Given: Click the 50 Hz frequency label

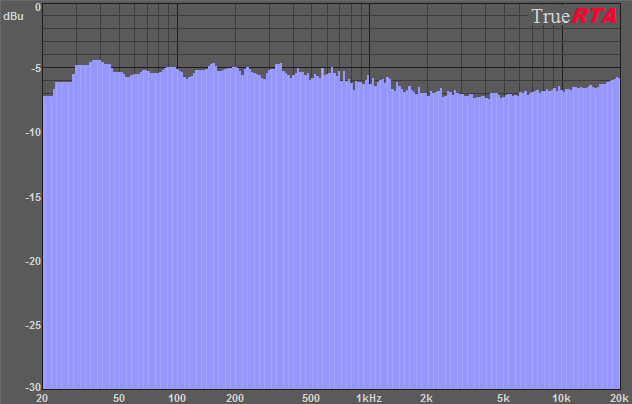Looking at the screenshot, I should pyautogui.click(x=118, y=398).
